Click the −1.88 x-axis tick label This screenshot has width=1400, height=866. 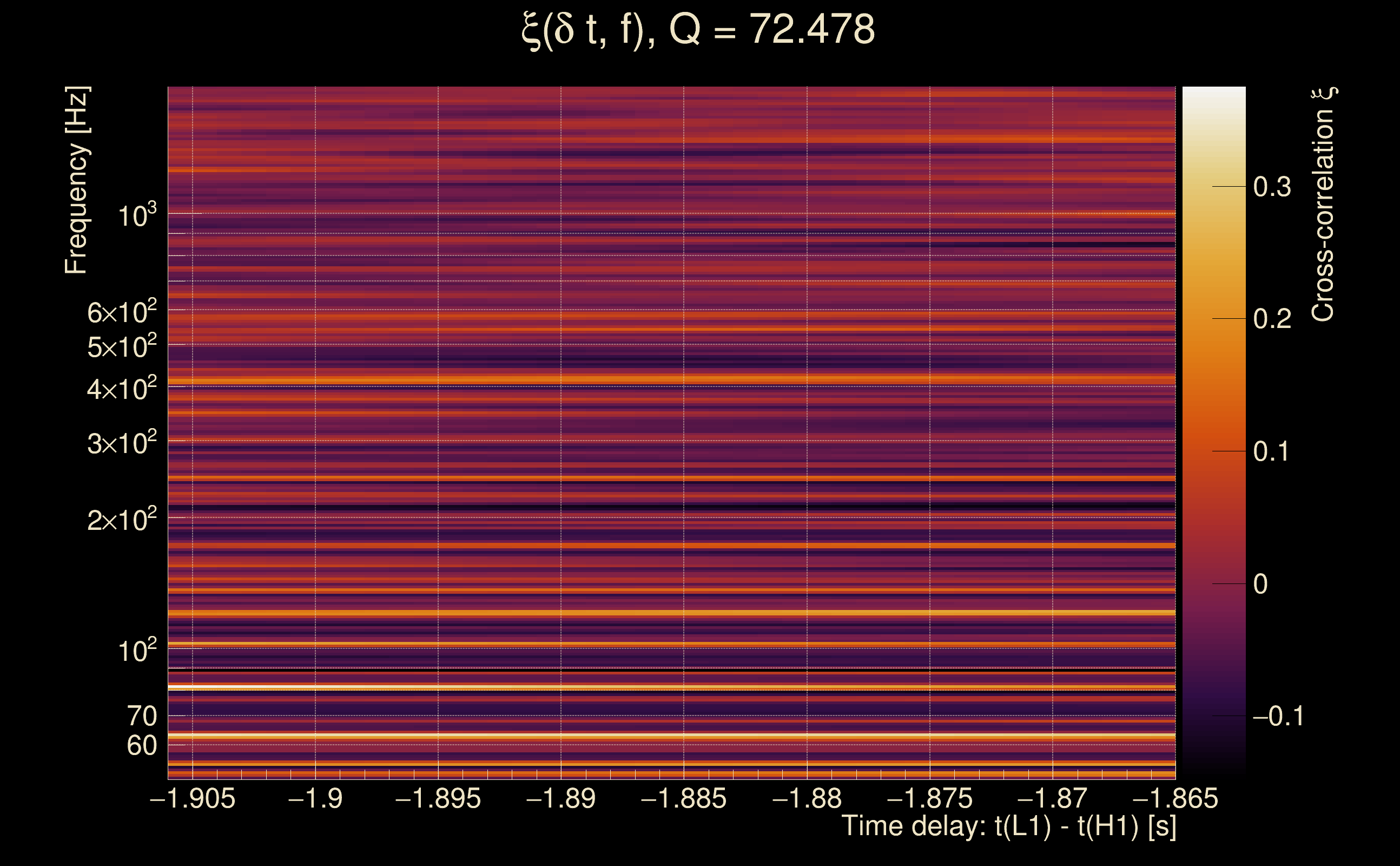click(x=807, y=799)
